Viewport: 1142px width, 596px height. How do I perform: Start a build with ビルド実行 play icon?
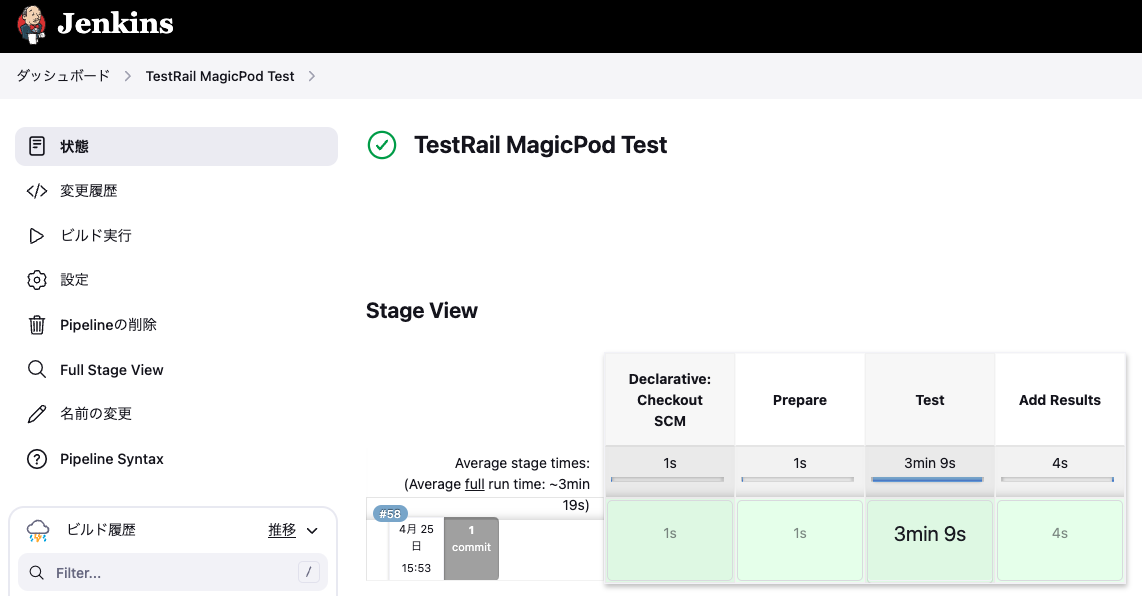pos(36,235)
